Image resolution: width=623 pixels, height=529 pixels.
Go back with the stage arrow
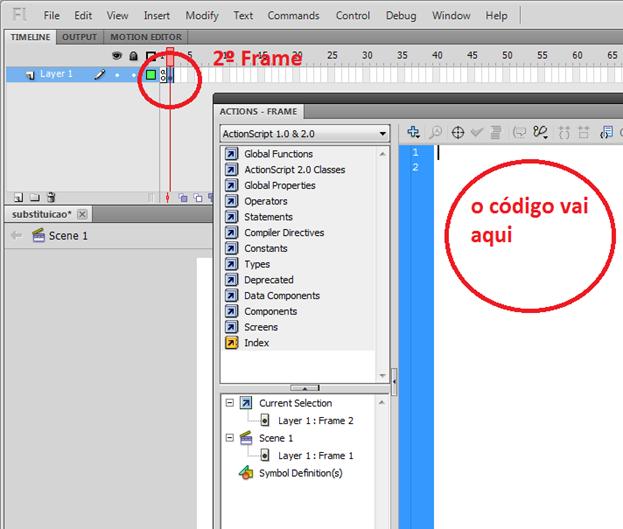click(16, 235)
